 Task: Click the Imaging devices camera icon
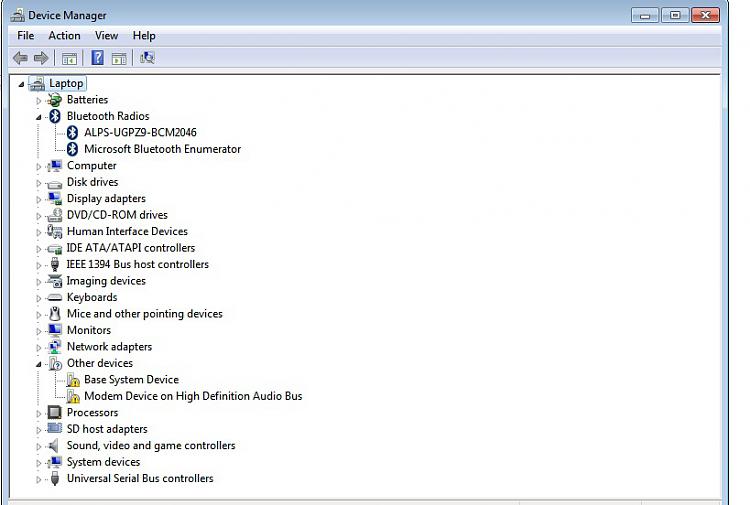click(55, 281)
